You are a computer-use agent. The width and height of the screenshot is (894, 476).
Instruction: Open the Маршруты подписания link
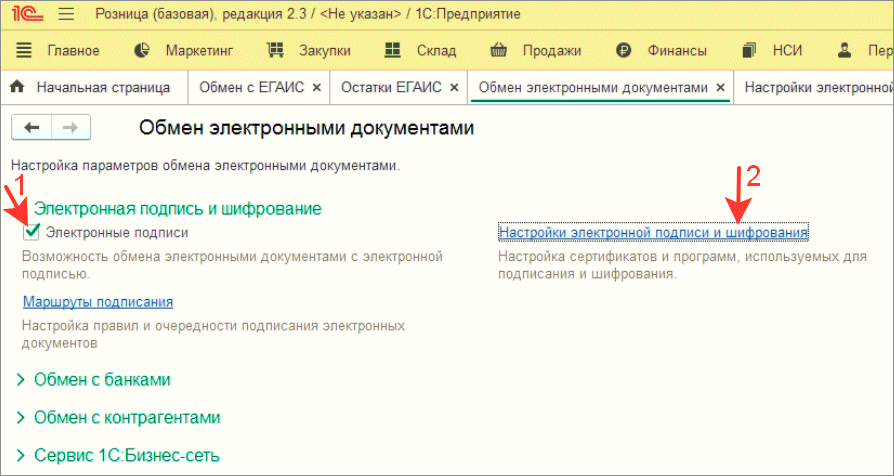[98, 302]
